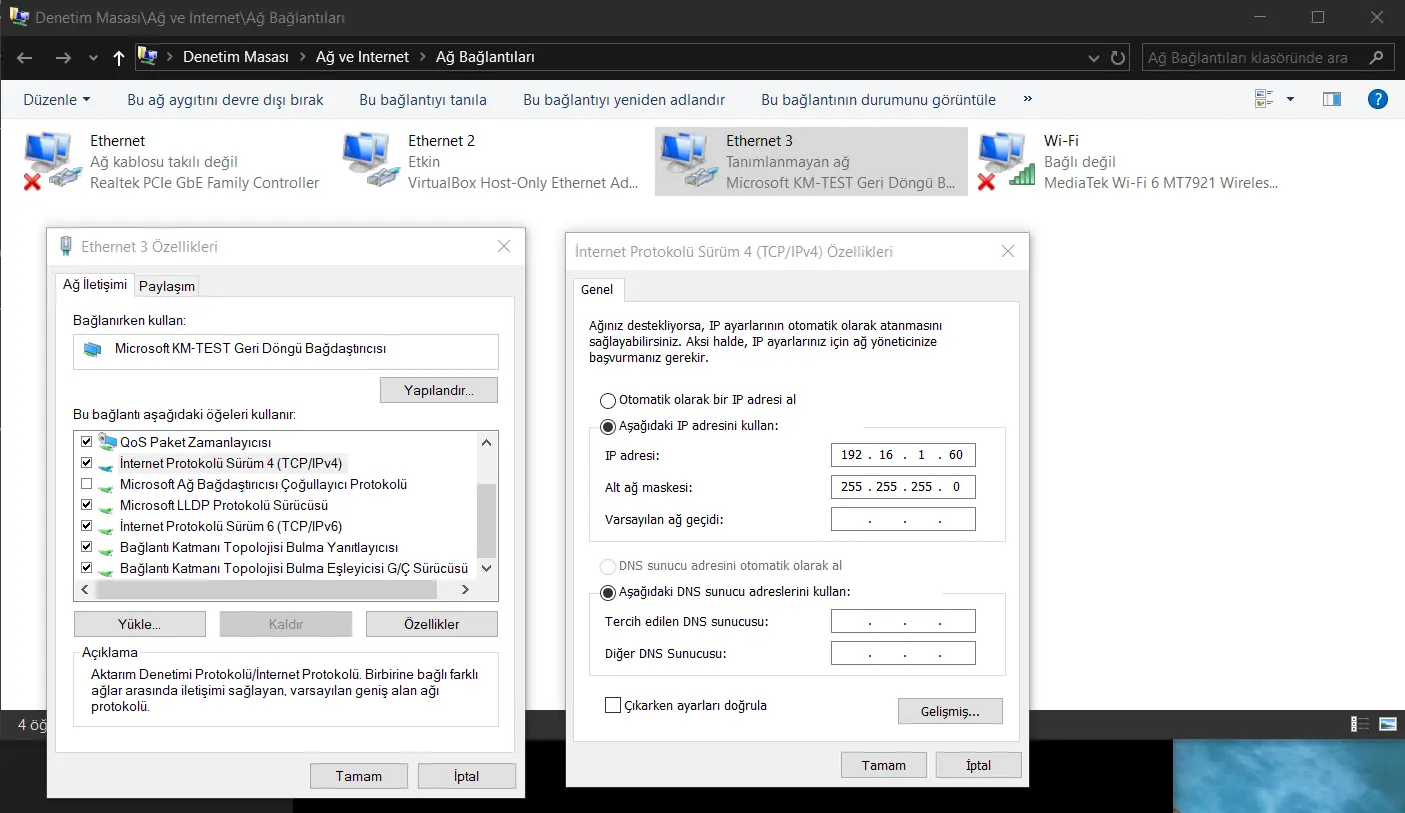The width and height of the screenshot is (1405, 813).
Task: Refresh the Ağ Bağlantıları view
Action: (x=1117, y=57)
